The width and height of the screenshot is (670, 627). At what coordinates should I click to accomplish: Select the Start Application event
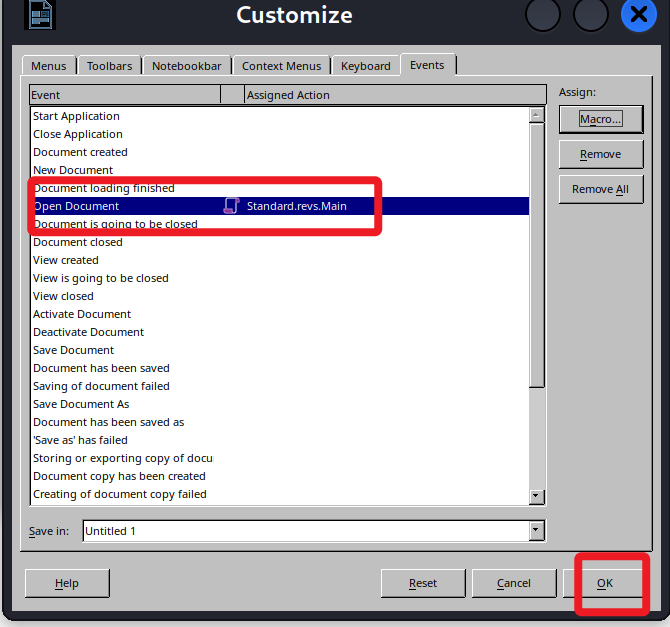(76, 116)
